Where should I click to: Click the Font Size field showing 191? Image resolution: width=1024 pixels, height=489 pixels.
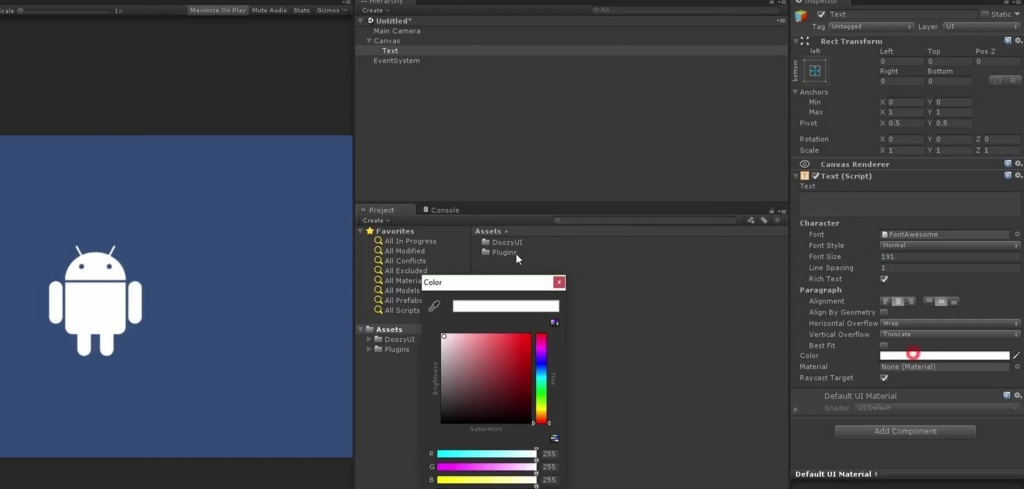click(950, 257)
